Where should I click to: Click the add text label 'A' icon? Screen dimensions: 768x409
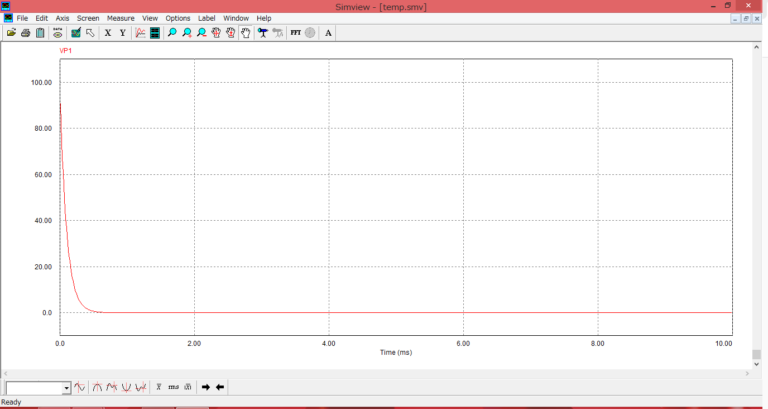point(328,33)
